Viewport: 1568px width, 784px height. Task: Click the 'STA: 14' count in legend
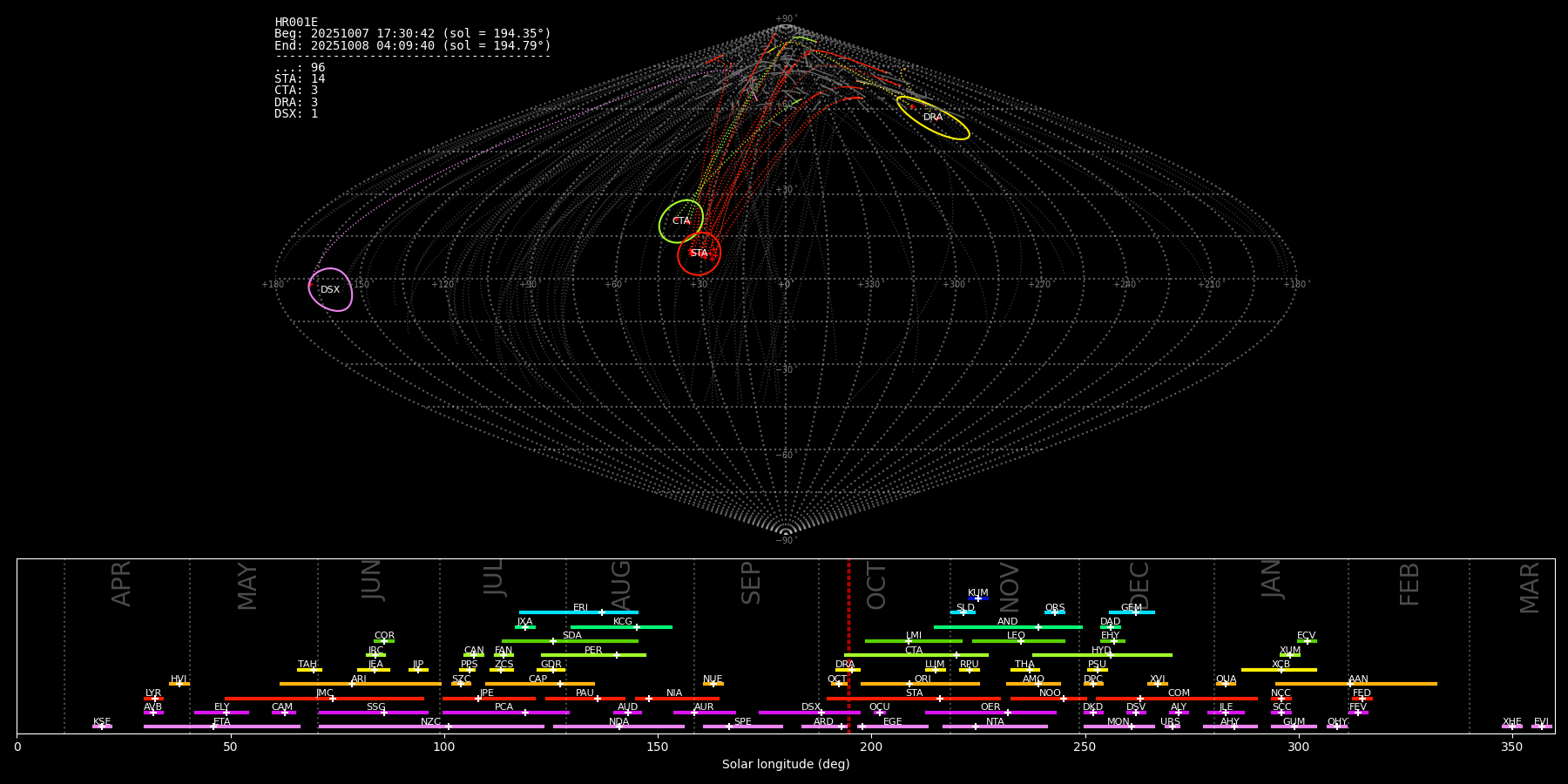[300, 79]
